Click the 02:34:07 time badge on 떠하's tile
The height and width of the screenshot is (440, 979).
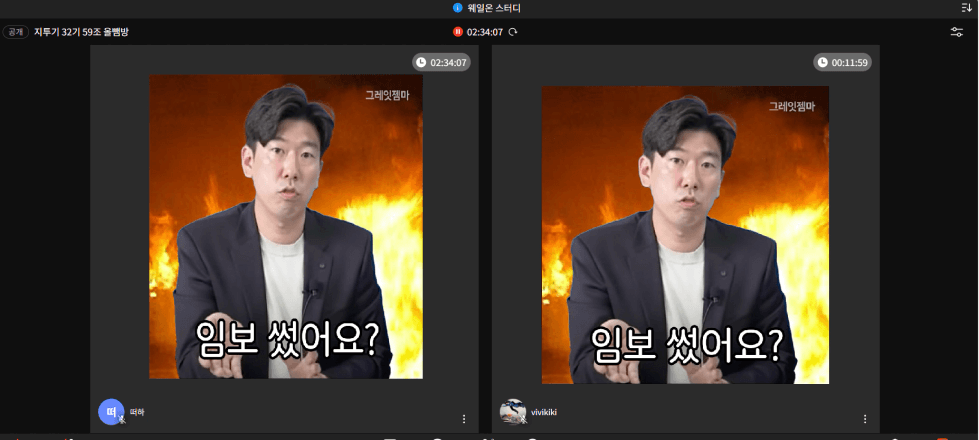441,62
